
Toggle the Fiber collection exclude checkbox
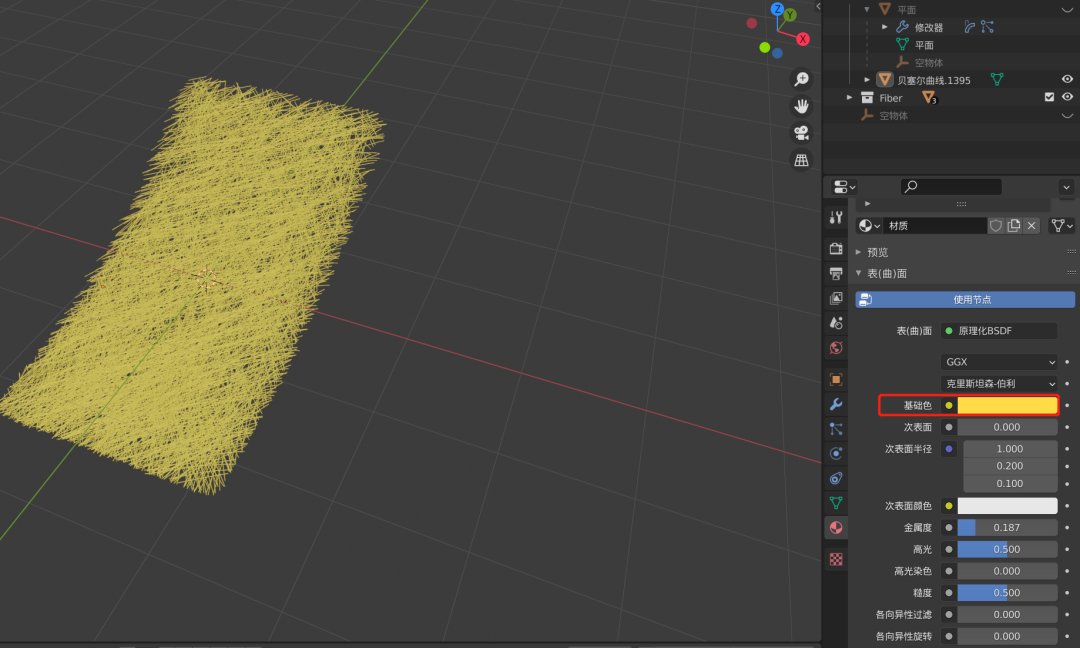[1049, 97]
